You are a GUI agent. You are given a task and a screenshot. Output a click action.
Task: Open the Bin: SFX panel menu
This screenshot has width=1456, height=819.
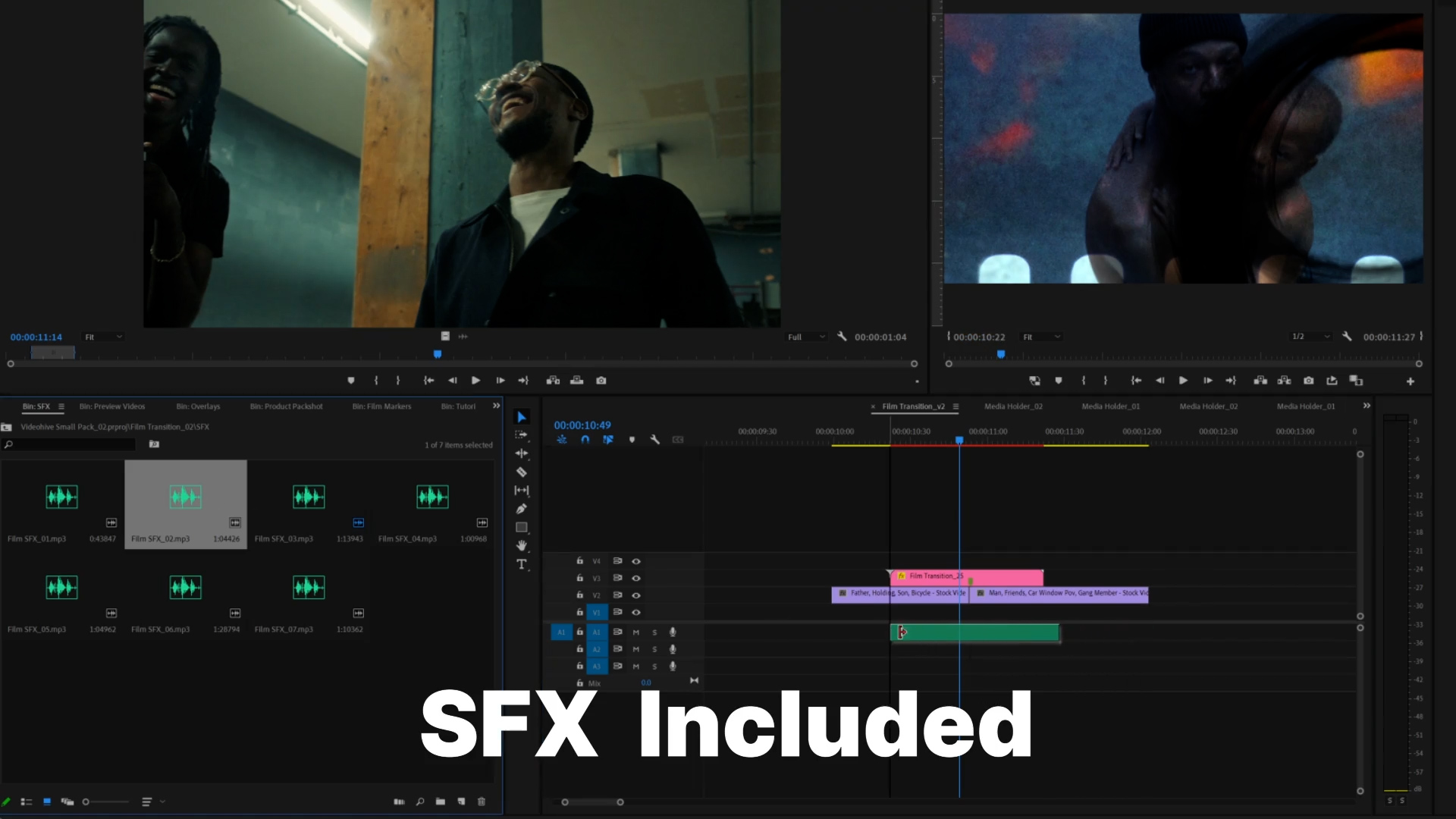61,406
